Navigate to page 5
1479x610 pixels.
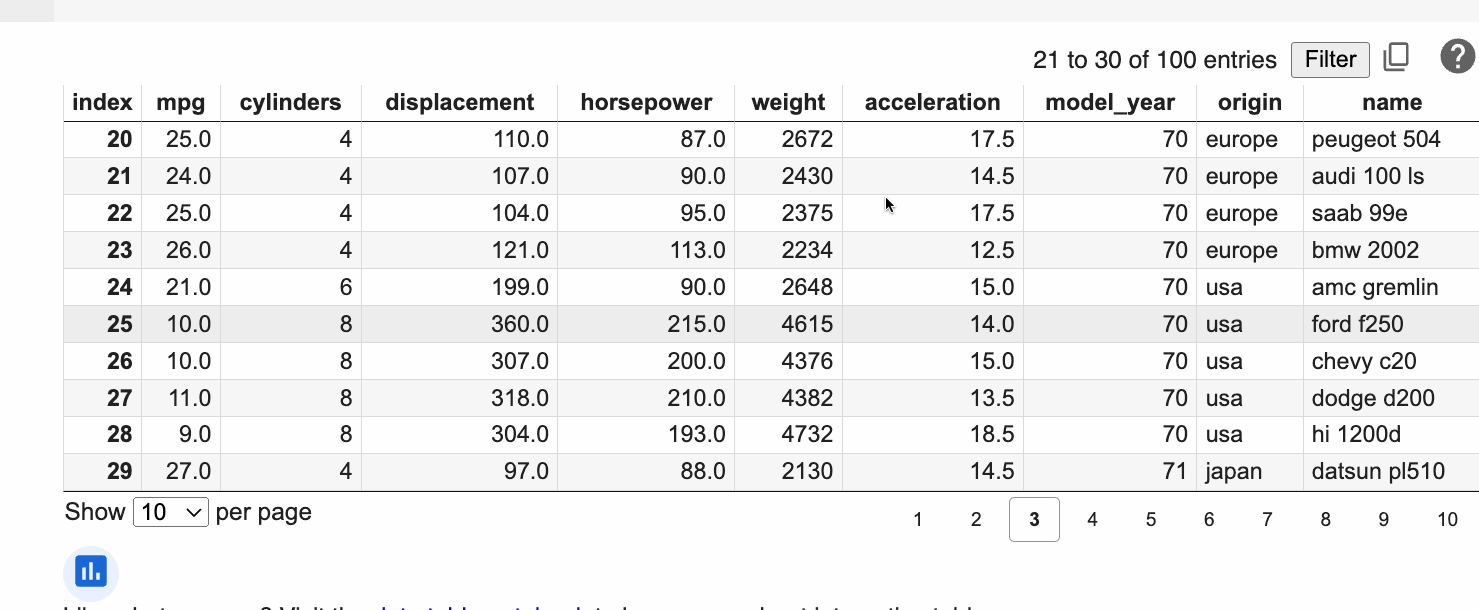point(1151,519)
